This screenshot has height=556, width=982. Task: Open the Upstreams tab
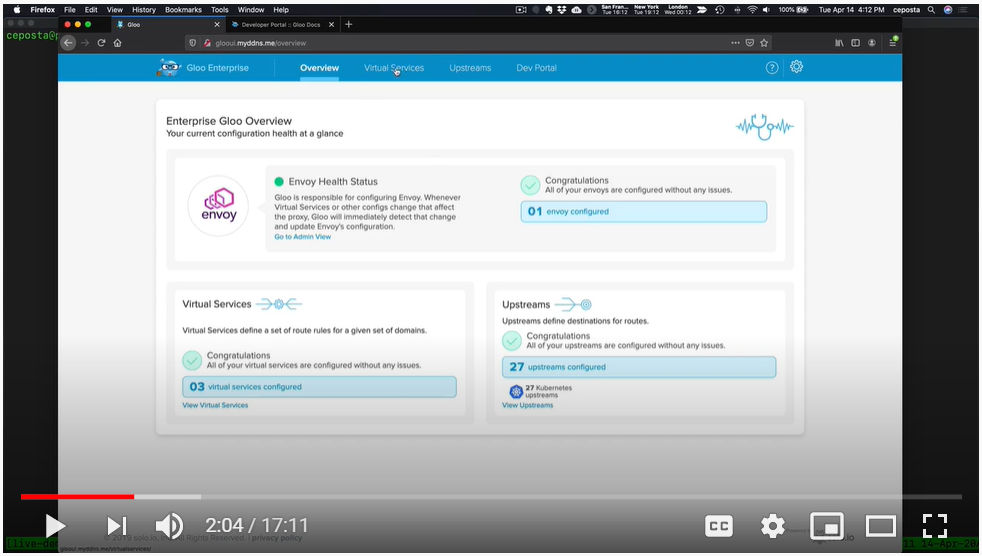[x=470, y=68]
